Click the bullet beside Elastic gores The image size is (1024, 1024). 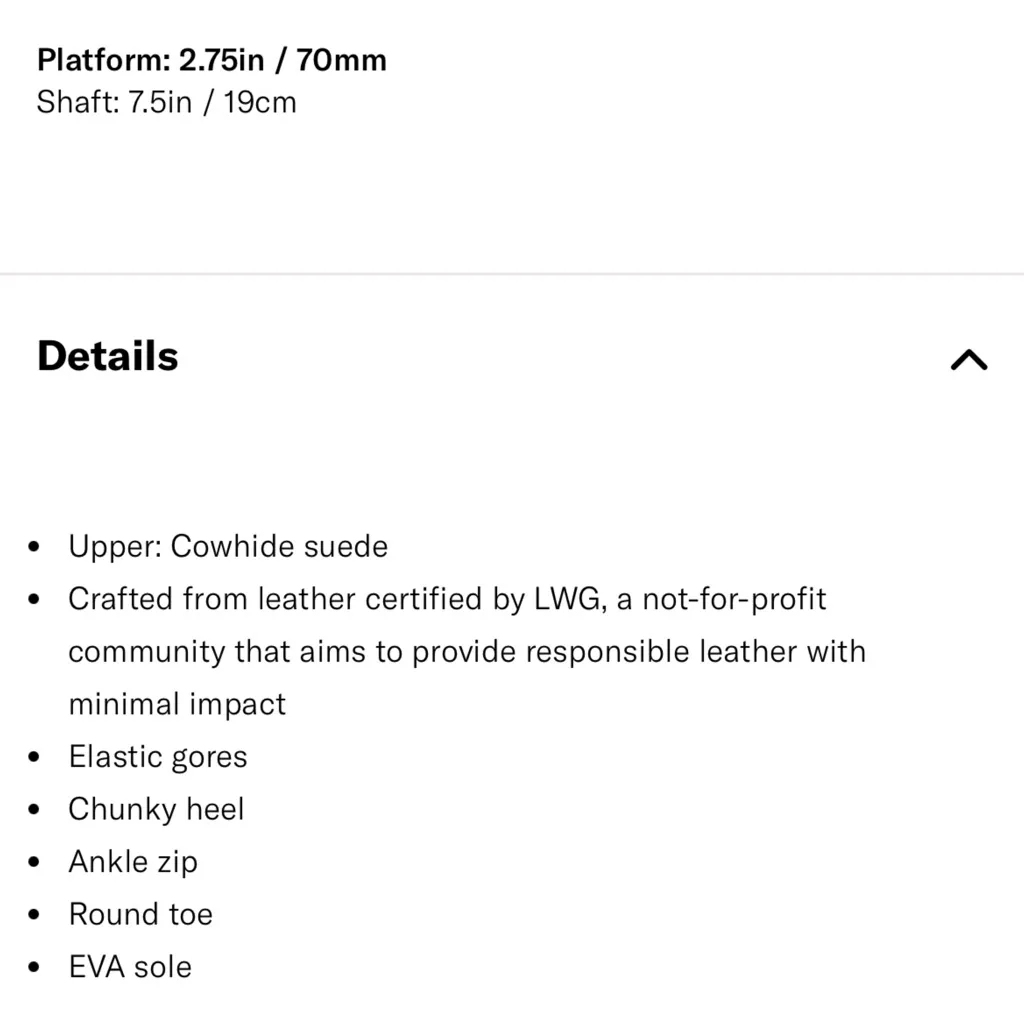point(36,757)
